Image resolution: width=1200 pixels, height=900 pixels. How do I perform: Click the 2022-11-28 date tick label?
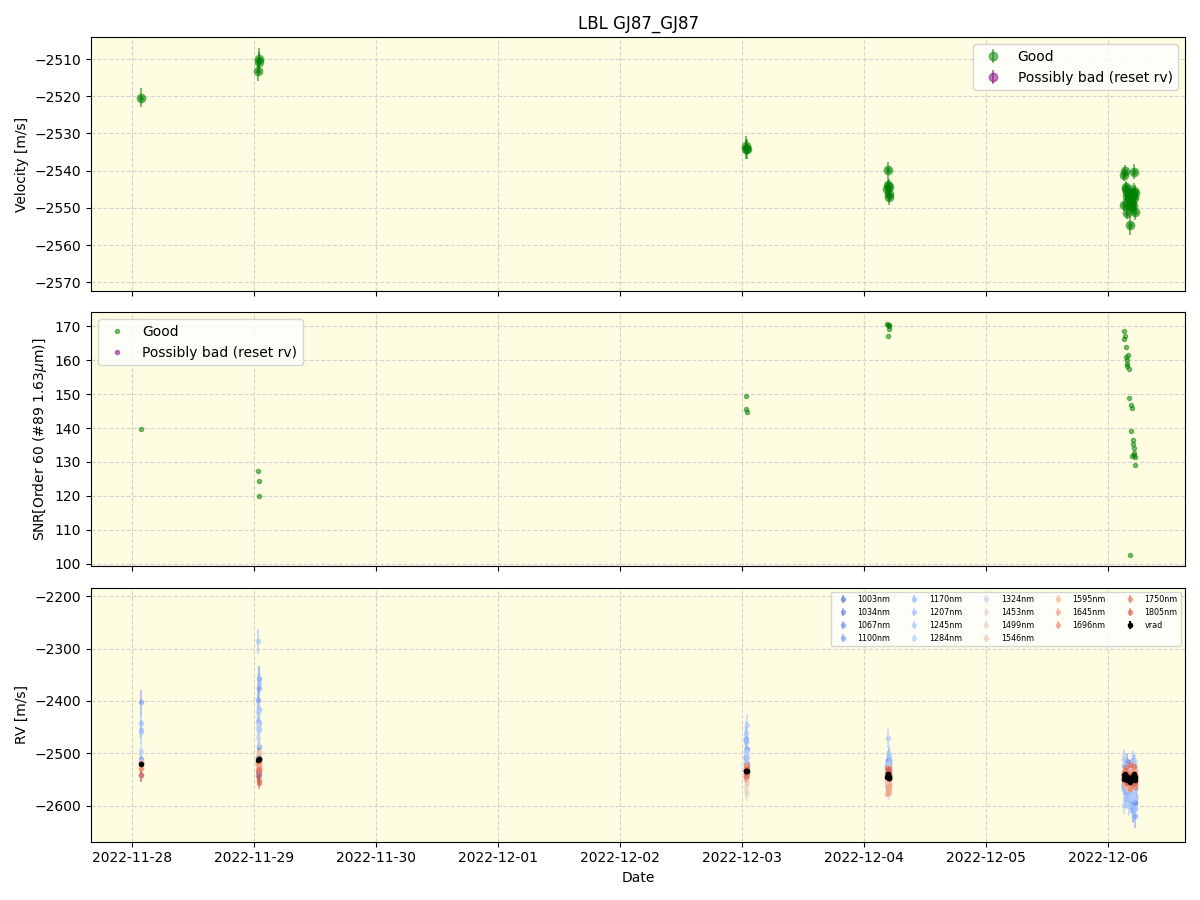(x=132, y=856)
